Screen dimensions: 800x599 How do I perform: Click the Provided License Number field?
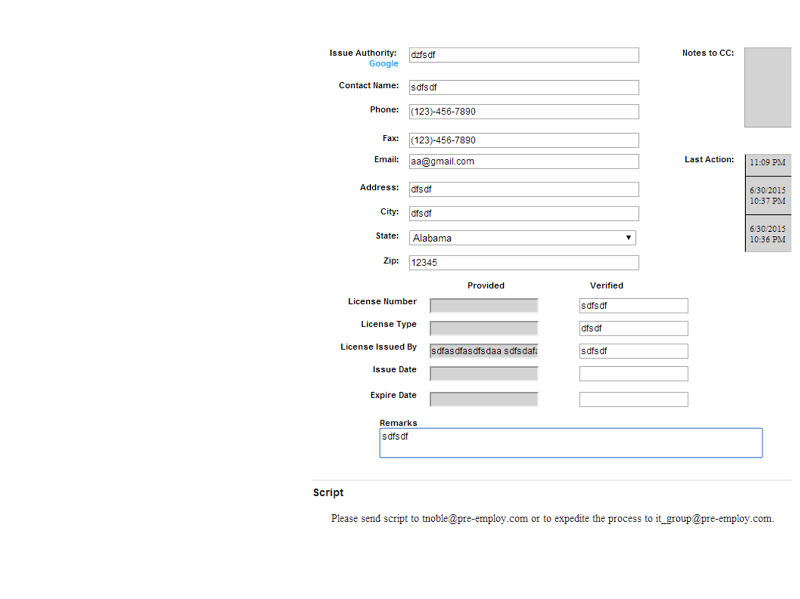point(484,306)
